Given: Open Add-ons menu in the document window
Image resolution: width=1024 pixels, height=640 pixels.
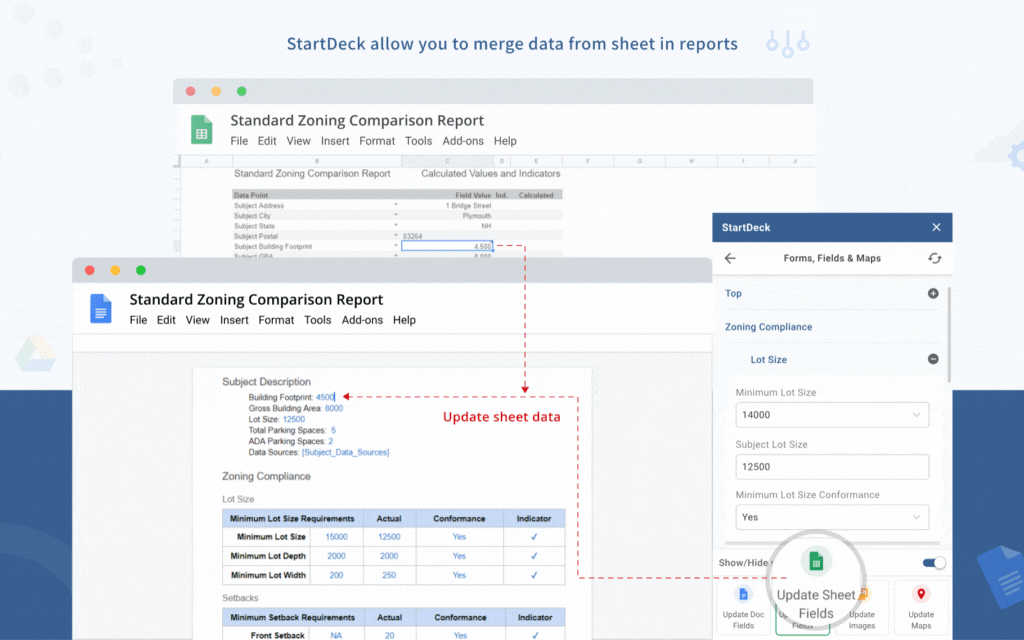Looking at the screenshot, I should (362, 320).
